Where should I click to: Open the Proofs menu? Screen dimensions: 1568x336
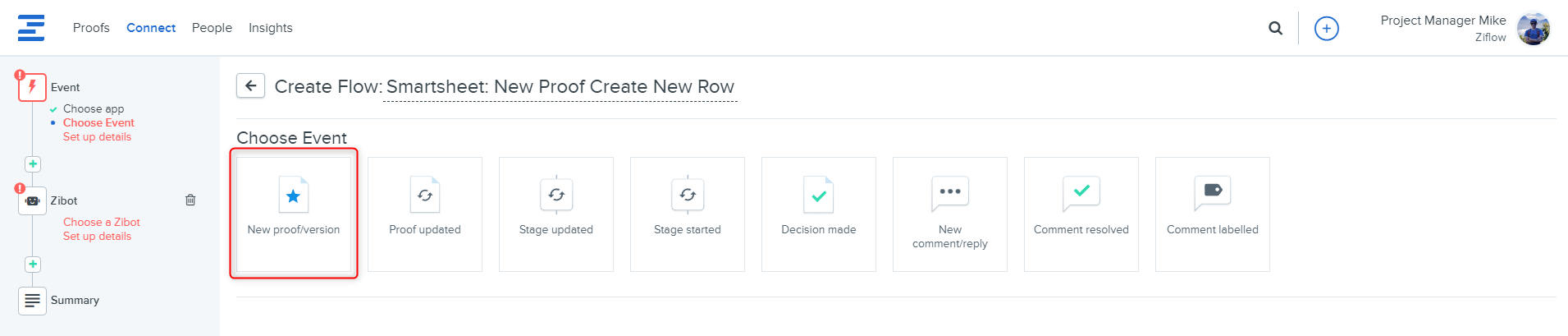[91, 28]
